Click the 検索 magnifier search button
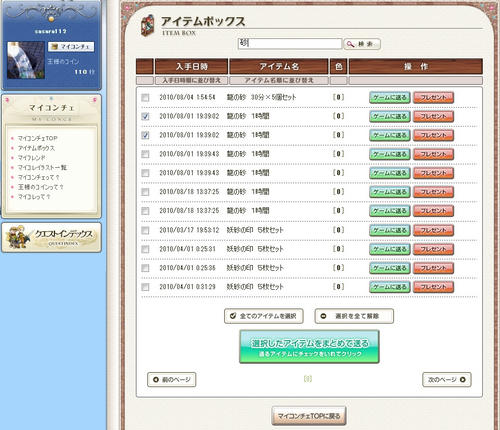 point(362,44)
